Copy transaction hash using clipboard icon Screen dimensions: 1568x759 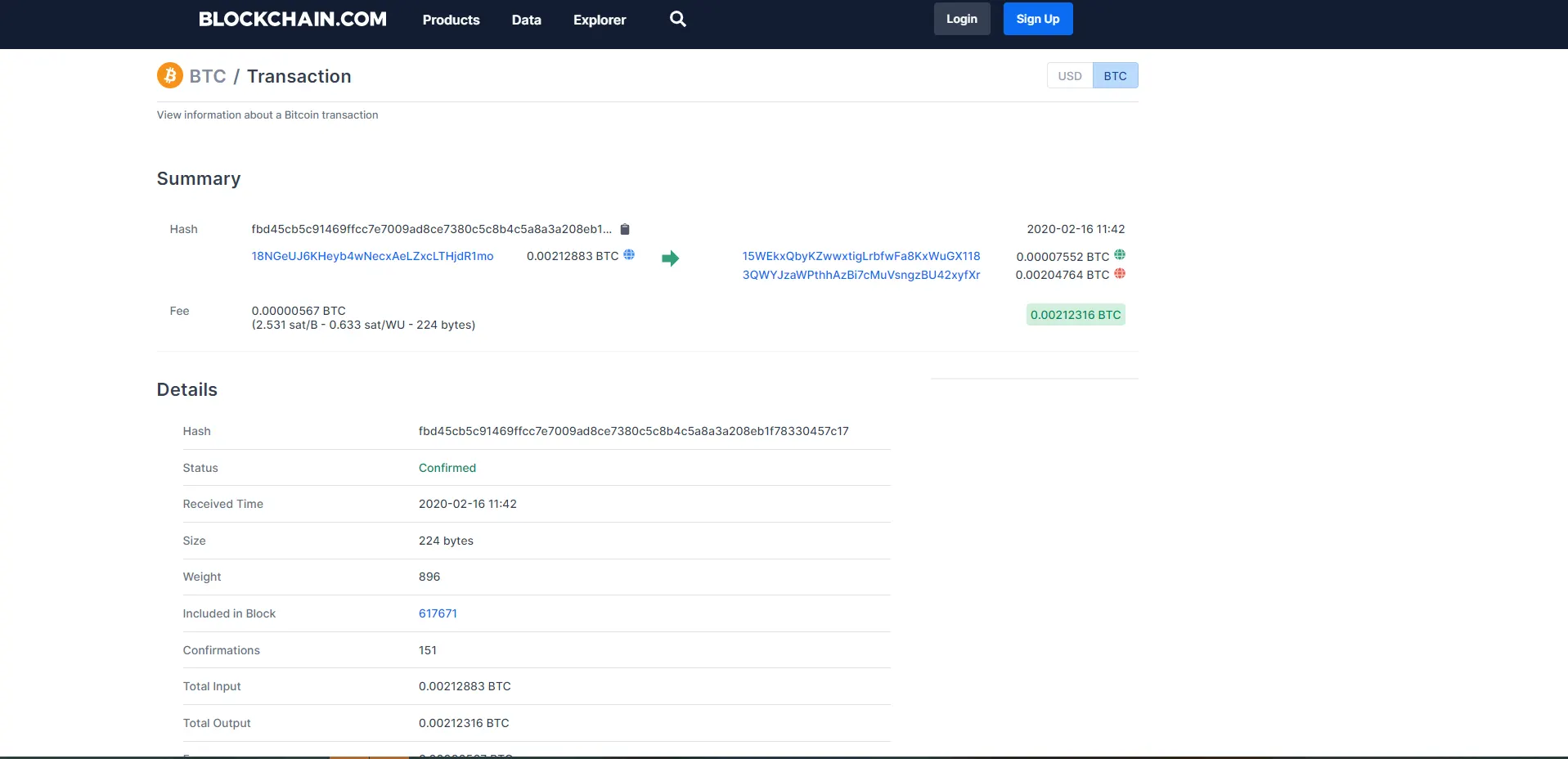625,230
